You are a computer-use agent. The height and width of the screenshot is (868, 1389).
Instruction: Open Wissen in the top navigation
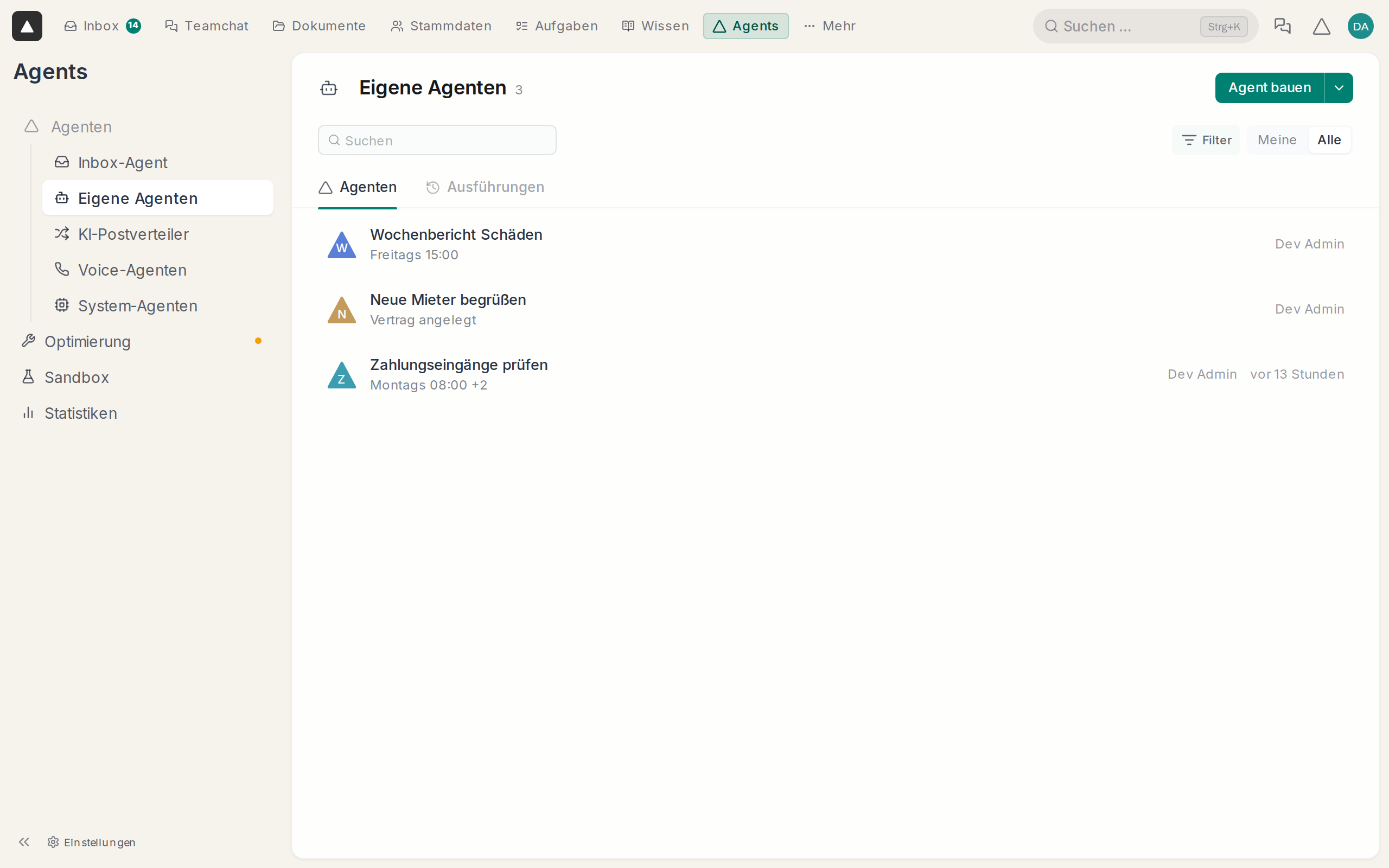pyautogui.click(x=655, y=26)
